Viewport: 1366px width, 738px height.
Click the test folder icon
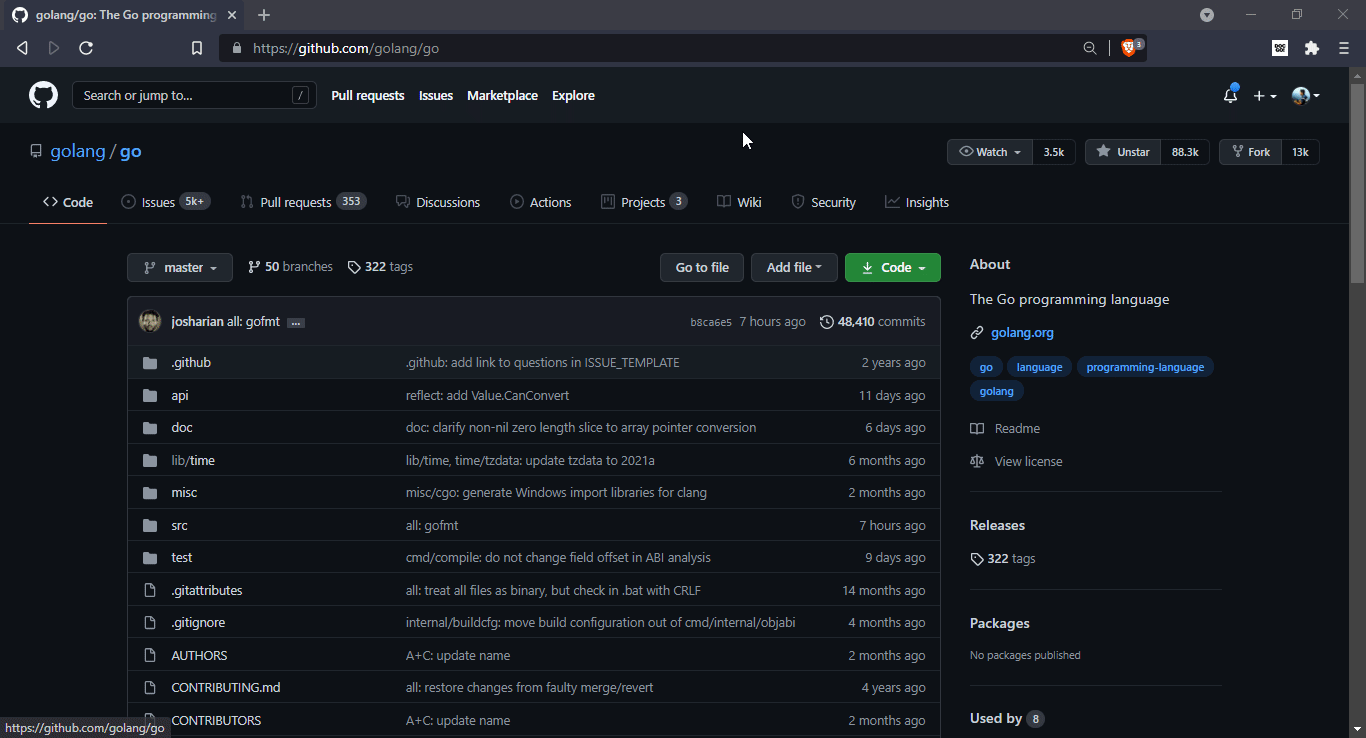(150, 558)
